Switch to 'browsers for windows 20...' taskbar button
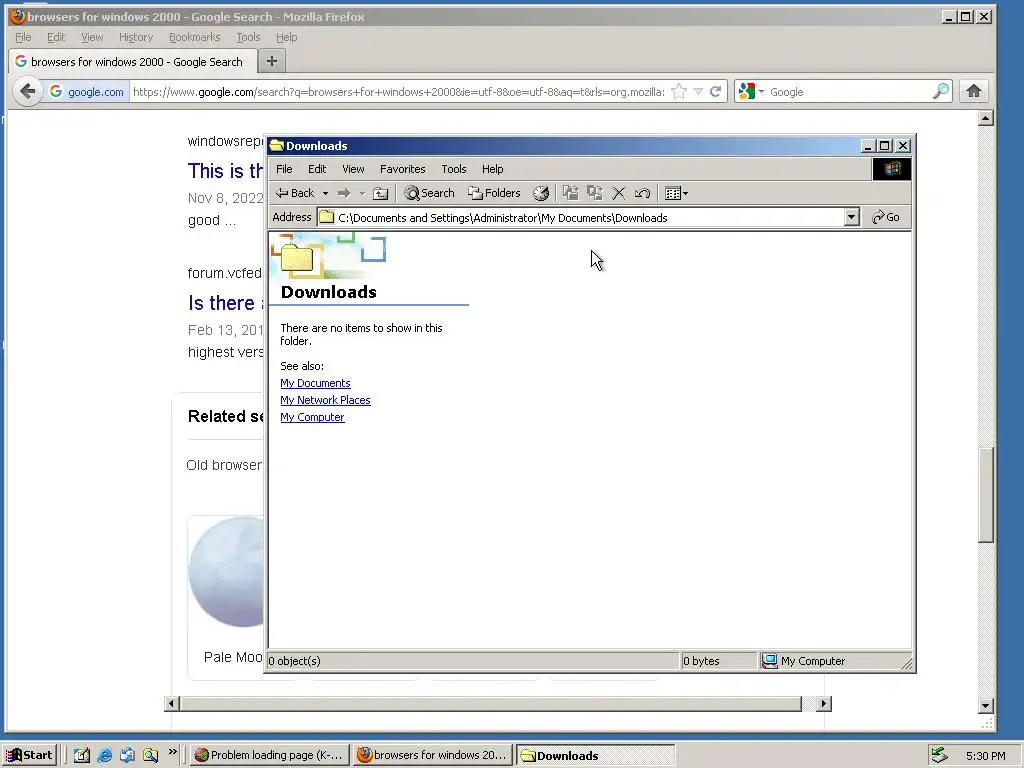 (432, 756)
